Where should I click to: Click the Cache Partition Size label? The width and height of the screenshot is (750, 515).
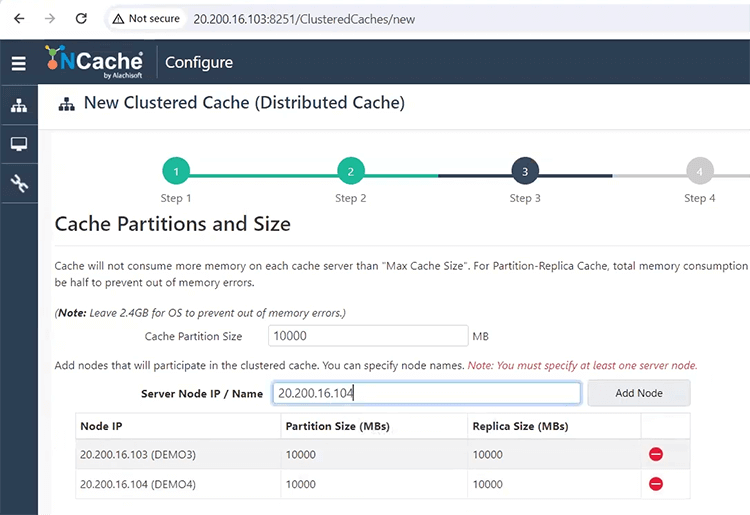point(193,337)
